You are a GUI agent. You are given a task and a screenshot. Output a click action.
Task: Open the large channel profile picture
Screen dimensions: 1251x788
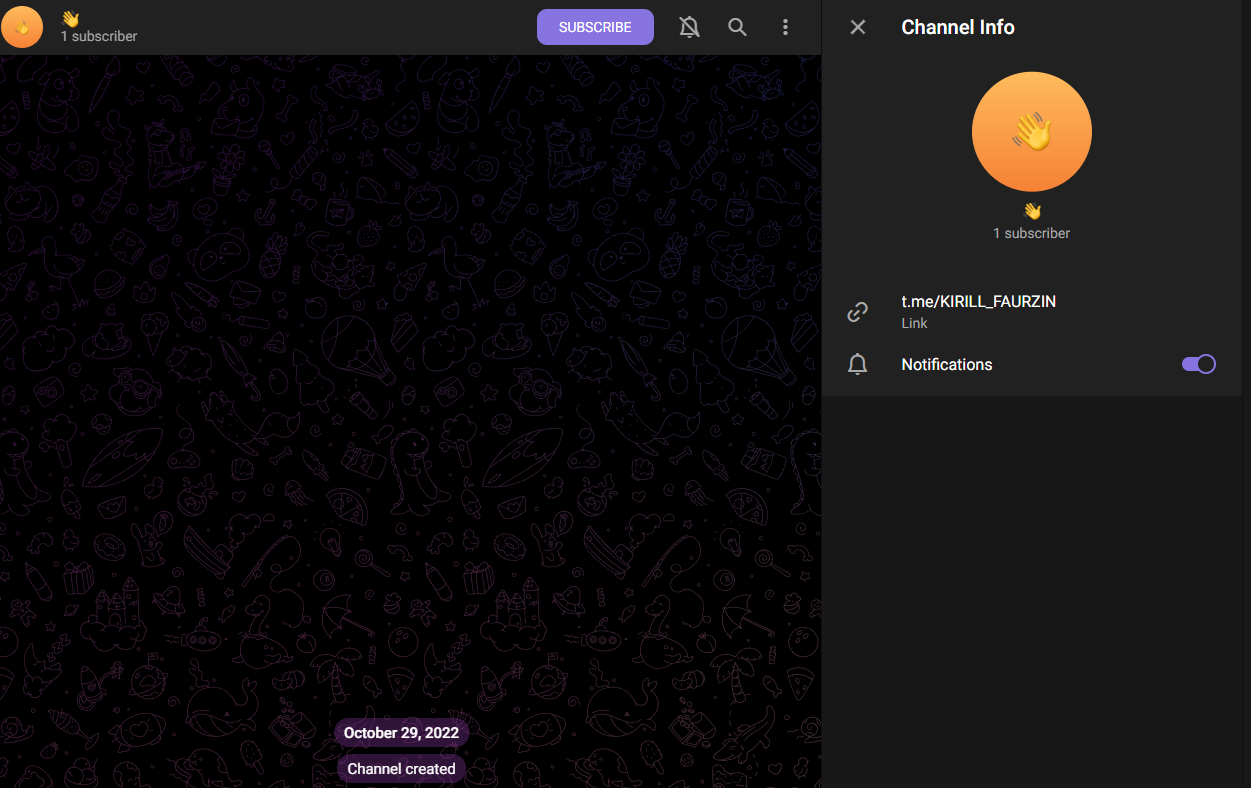(1031, 131)
